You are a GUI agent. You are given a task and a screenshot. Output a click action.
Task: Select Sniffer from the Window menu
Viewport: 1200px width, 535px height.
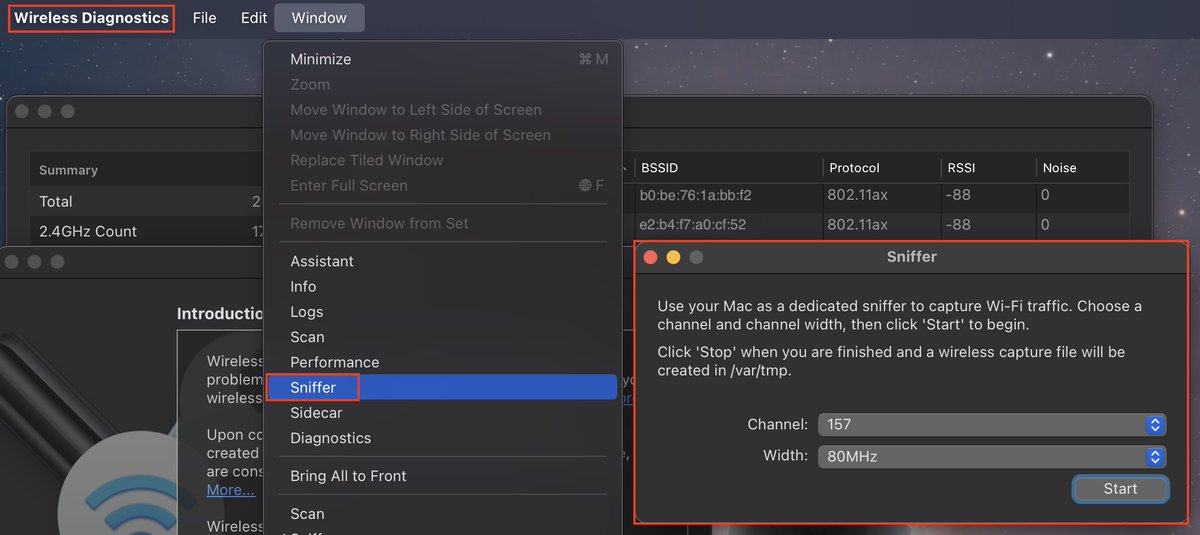443,387
